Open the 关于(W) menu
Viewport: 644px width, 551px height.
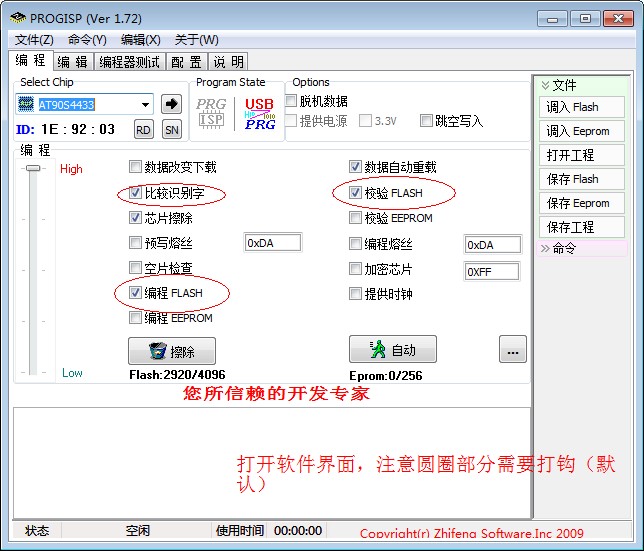coord(197,40)
